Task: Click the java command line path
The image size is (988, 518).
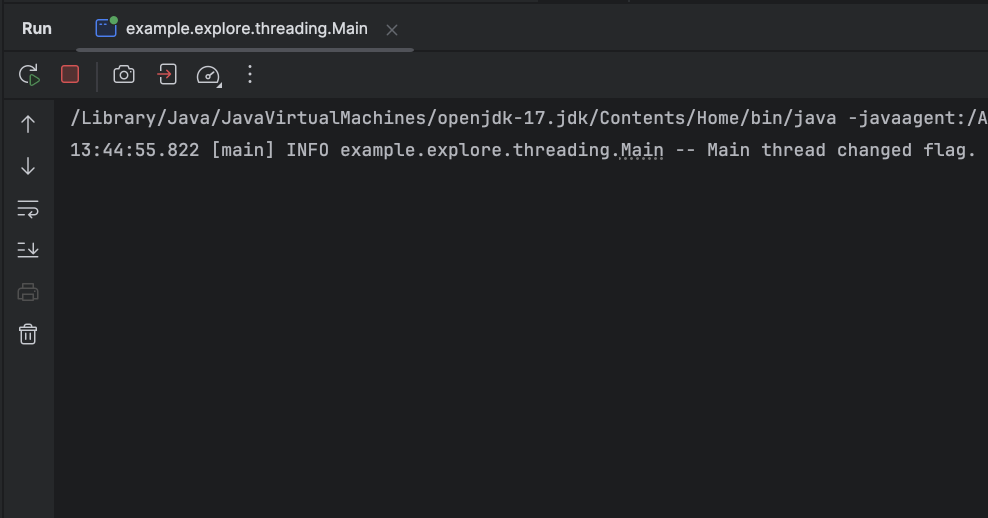Action: 450,118
